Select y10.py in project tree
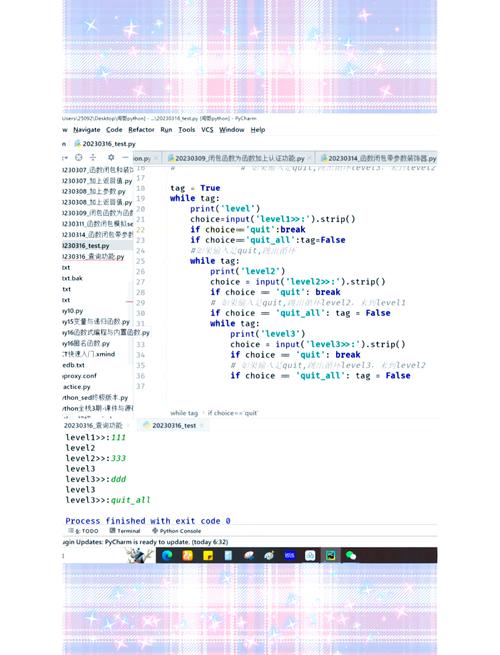This screenshot has height=655, width=500. click(73, 311)
